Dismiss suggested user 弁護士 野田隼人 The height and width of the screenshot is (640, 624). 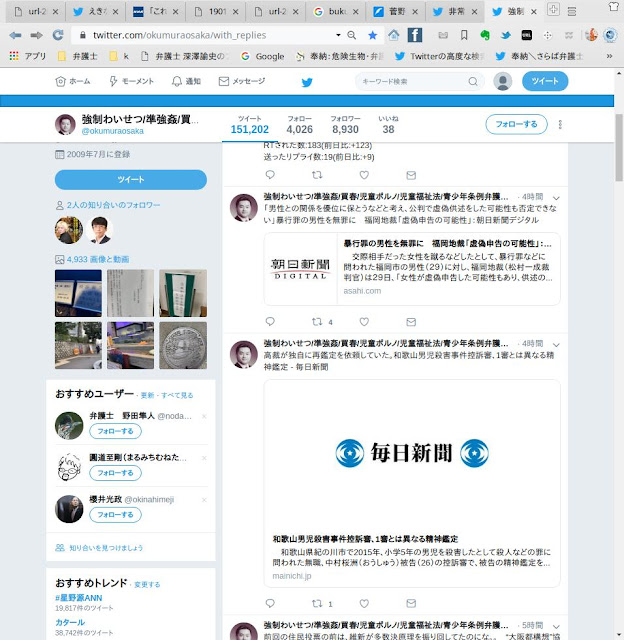pyautogui.click(x=204, y=416)
